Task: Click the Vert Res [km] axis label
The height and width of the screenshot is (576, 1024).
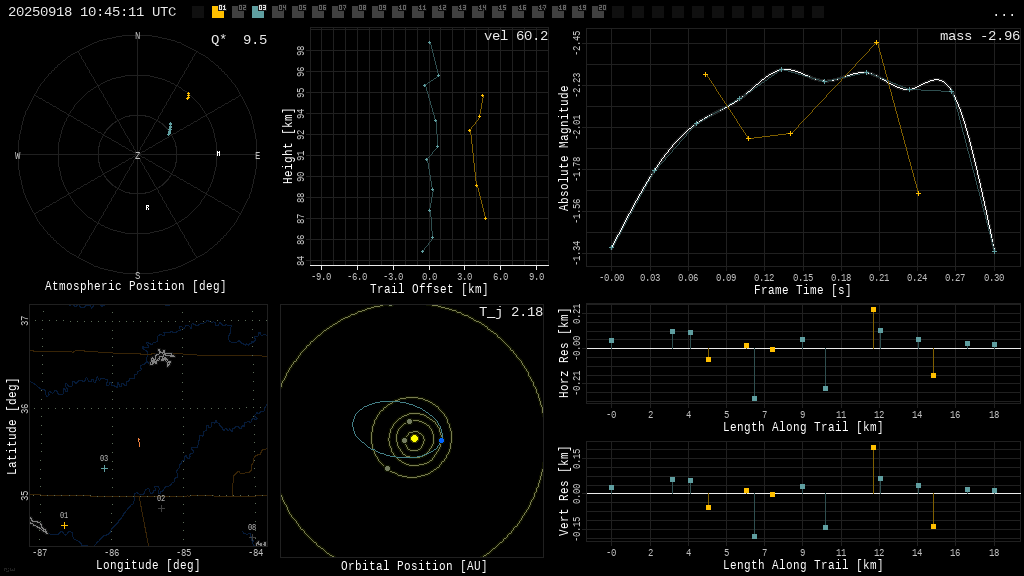Action: point(564,491)
